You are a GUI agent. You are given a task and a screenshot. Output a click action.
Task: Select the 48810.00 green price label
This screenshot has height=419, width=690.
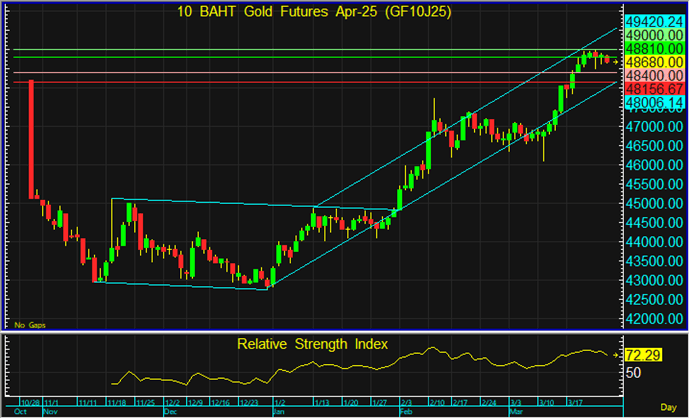(x=654, y=48)
